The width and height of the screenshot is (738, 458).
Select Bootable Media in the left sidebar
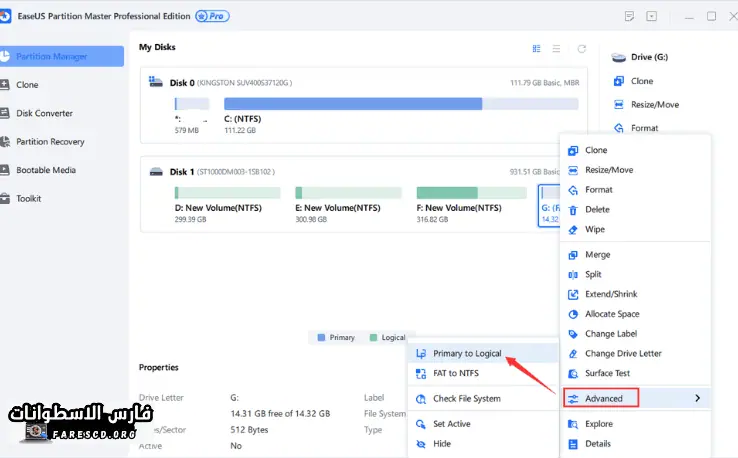(45, 170)
